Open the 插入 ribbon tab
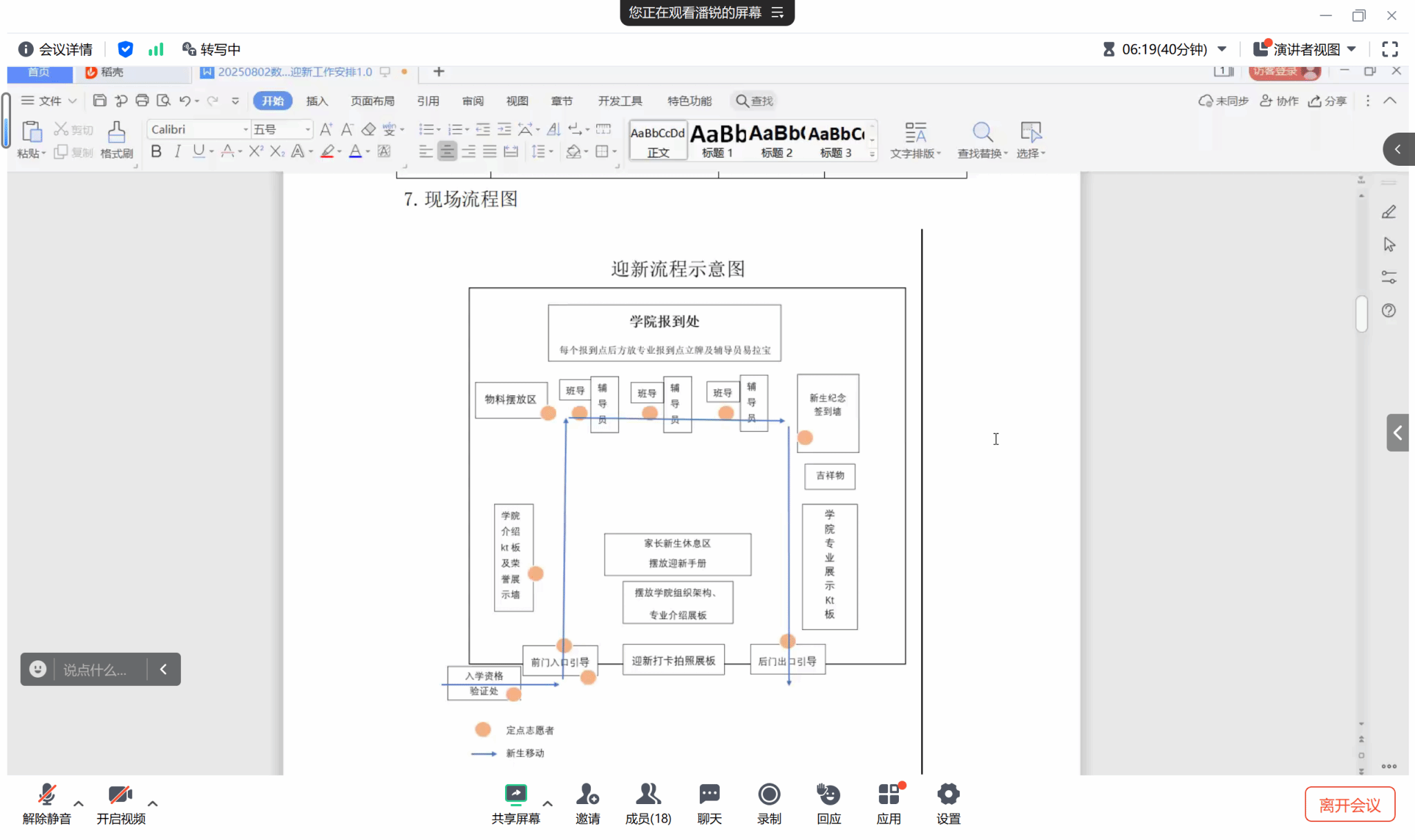The image size is (1415, 840). [x=316, y=101]
